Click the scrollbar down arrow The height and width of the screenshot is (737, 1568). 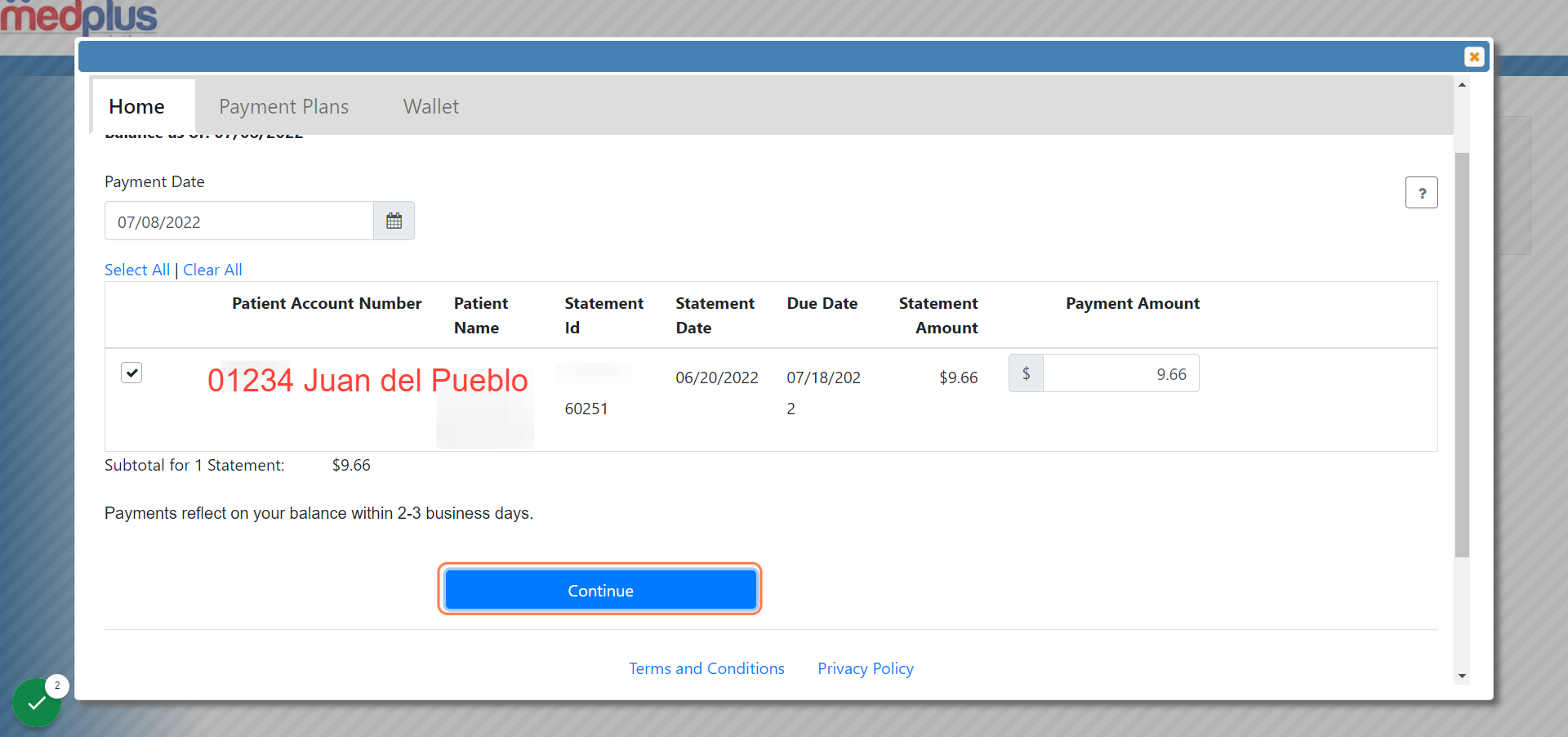pyautogui.click(x=1462, y=677)
